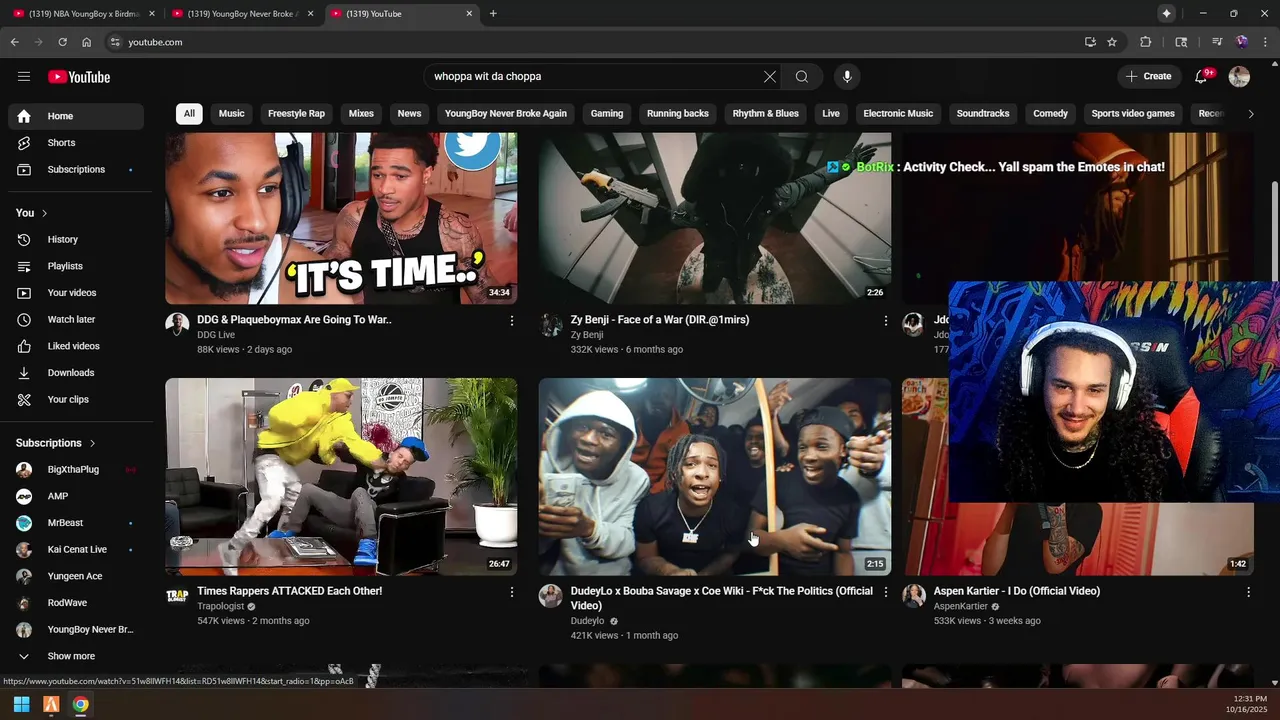Screen dimensions: 1280x720
Task: Expand the Subscriptions section heading
Action: click(56, 443)
